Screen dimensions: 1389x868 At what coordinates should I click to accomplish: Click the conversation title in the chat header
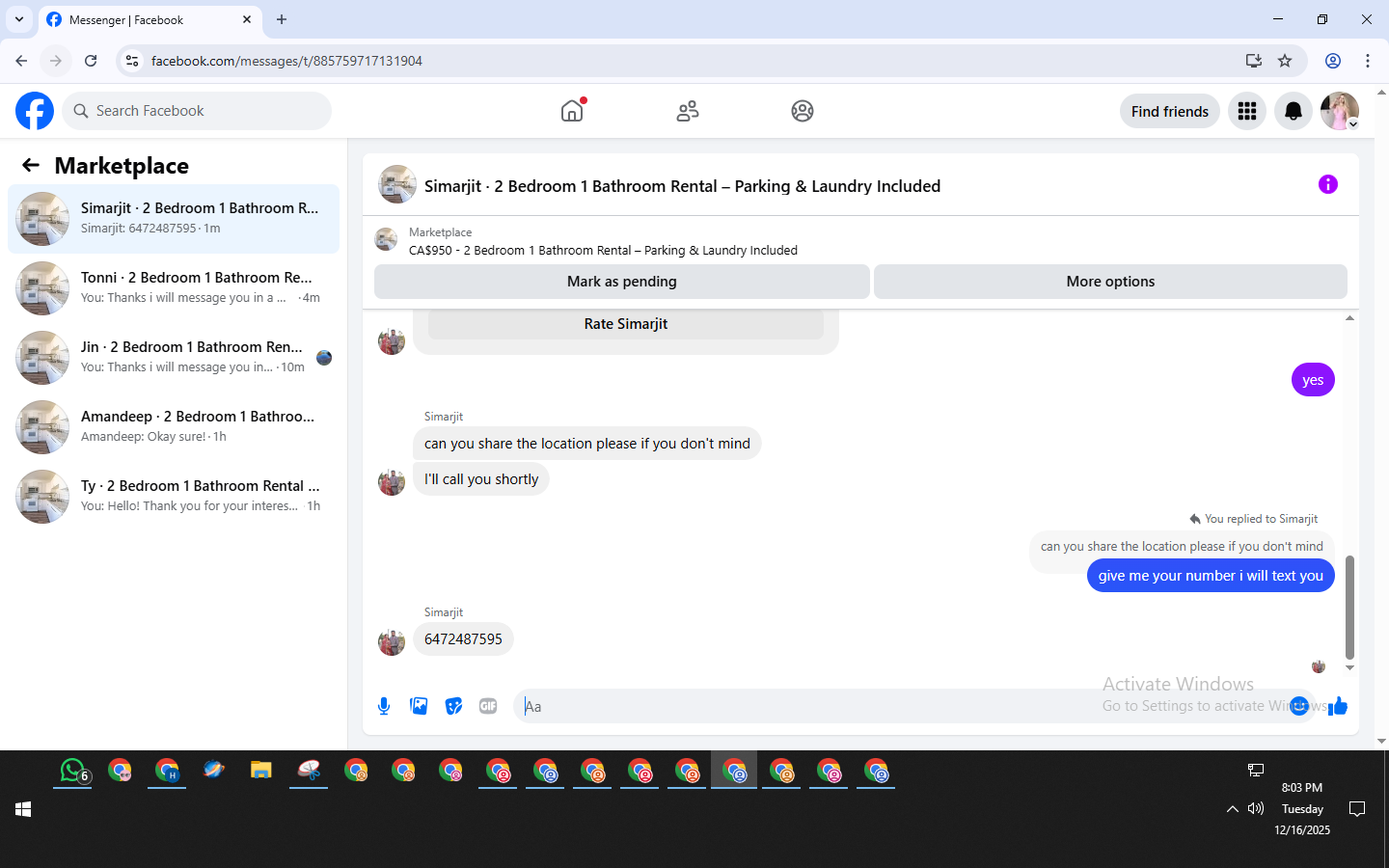pos(682,186)
